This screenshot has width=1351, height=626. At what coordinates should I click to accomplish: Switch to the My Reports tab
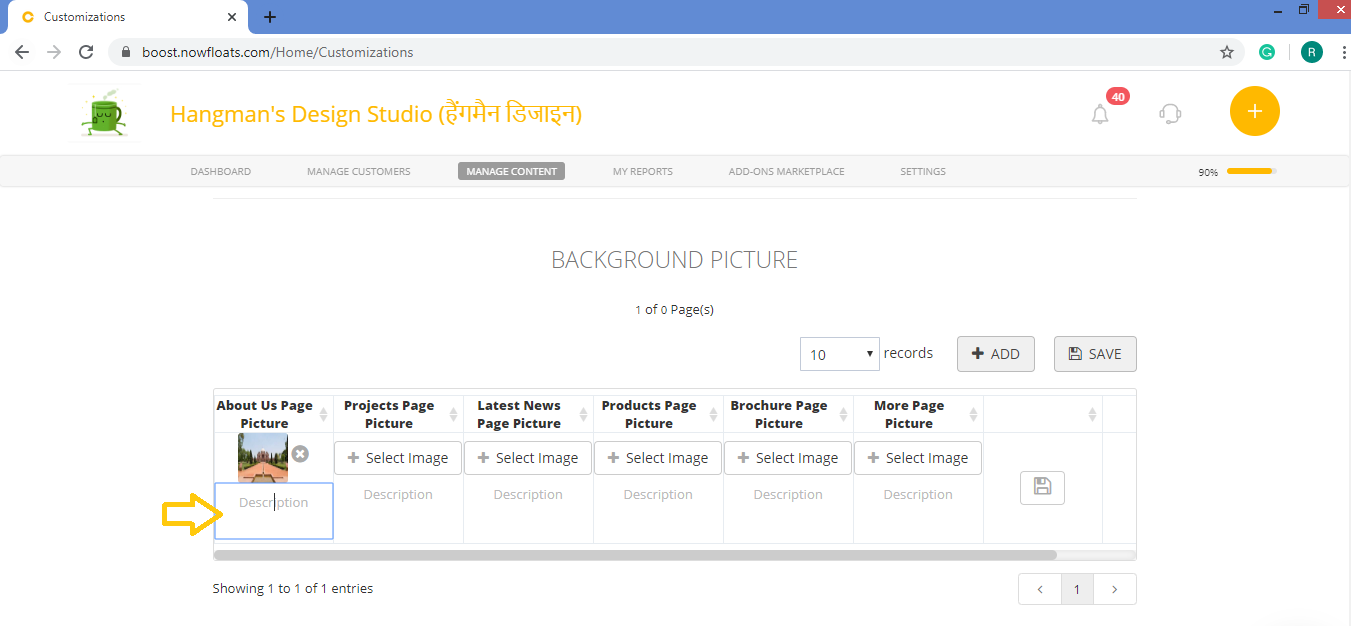tap(642, 171)
